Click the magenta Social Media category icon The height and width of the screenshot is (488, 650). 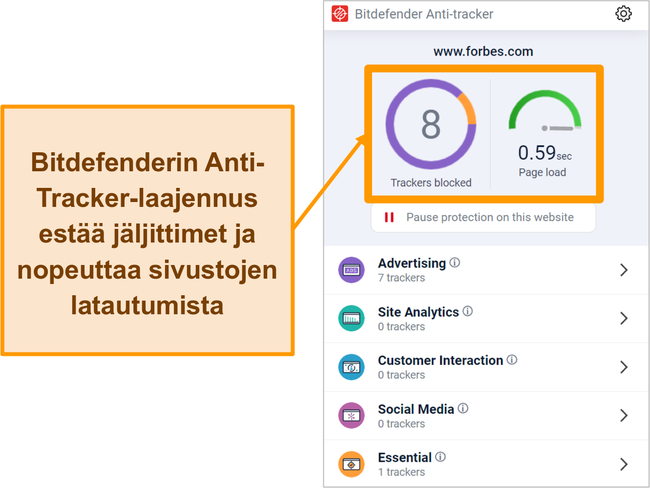pos(351,415)
